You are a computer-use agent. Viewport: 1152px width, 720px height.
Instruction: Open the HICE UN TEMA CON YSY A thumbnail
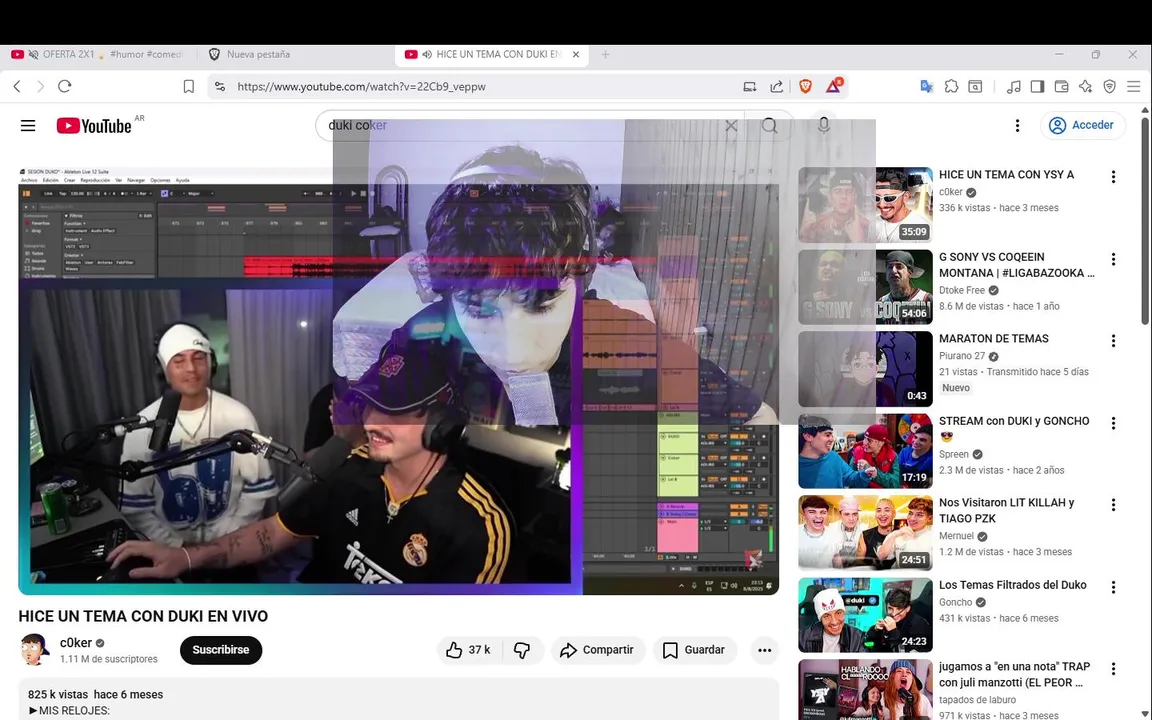[x=865, y=205]
